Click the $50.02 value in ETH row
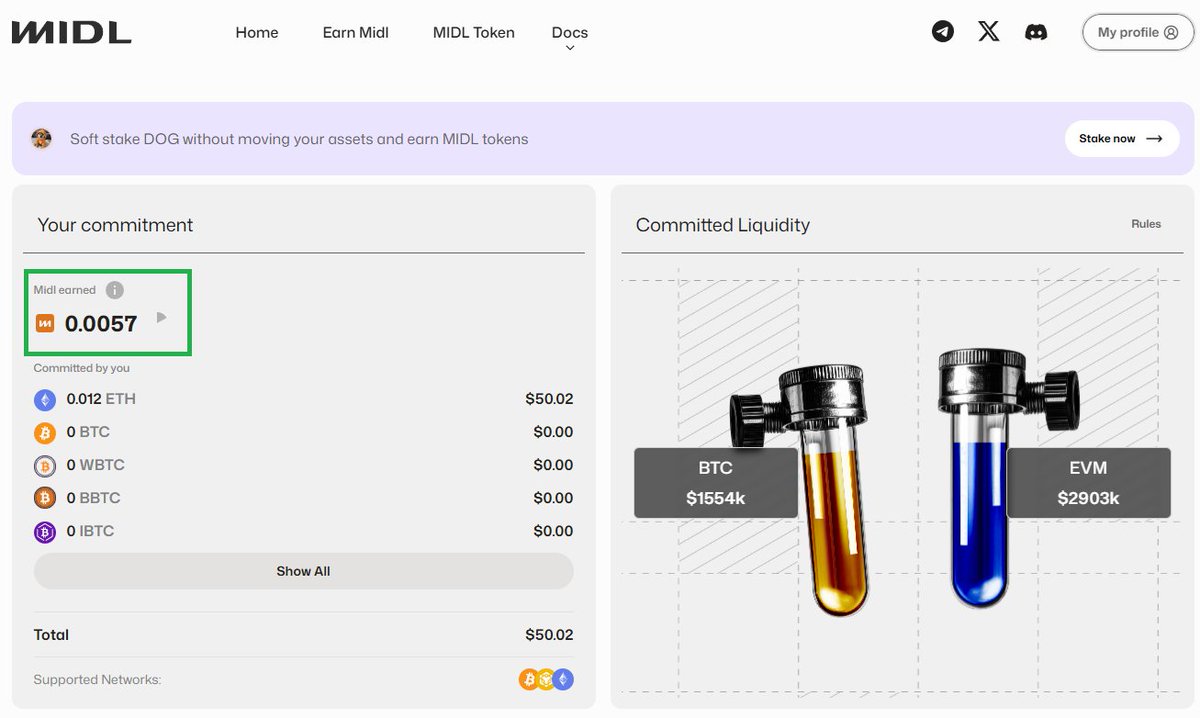 pos(549,399)
